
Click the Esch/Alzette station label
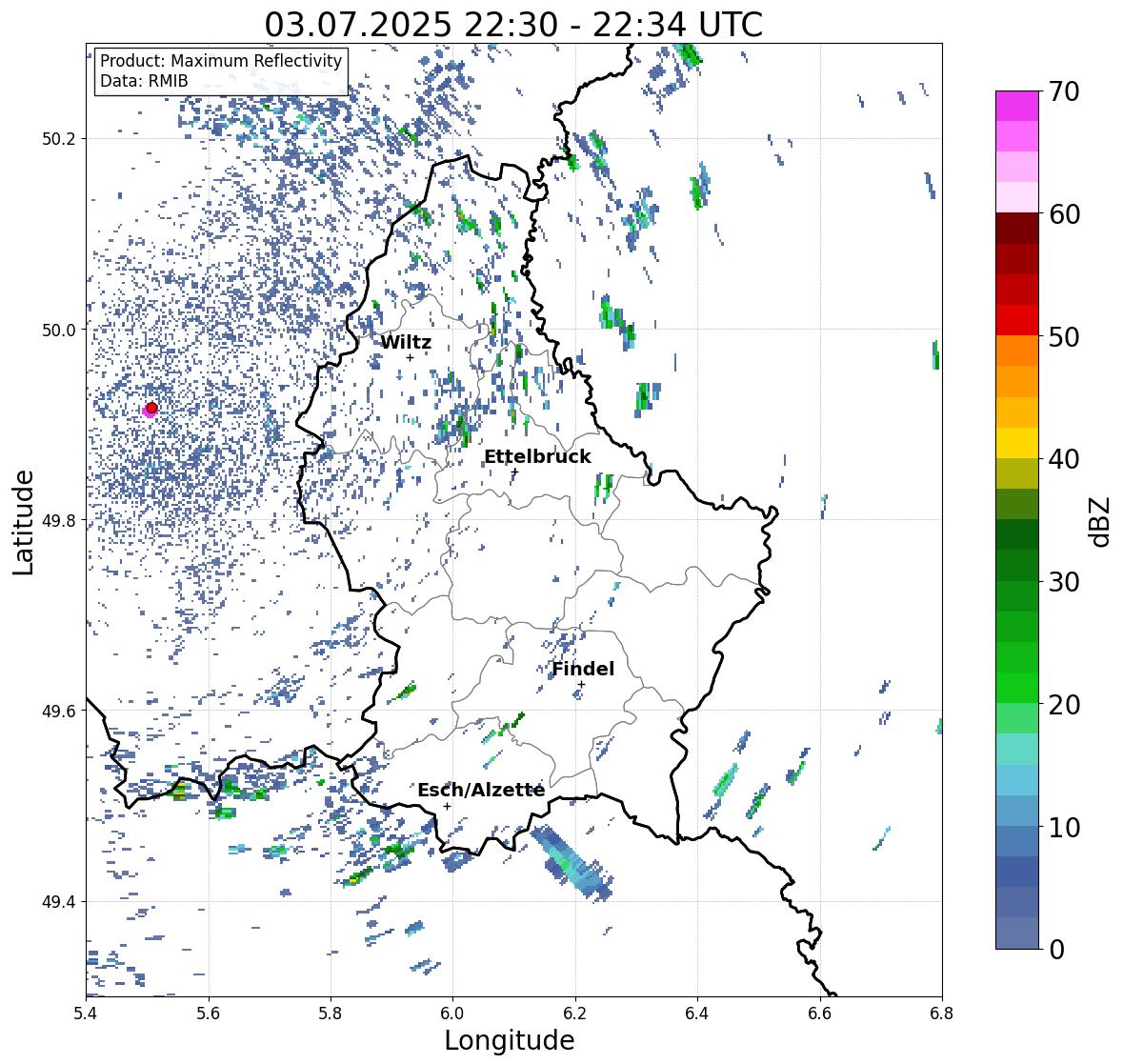click(x=481, y=790)
